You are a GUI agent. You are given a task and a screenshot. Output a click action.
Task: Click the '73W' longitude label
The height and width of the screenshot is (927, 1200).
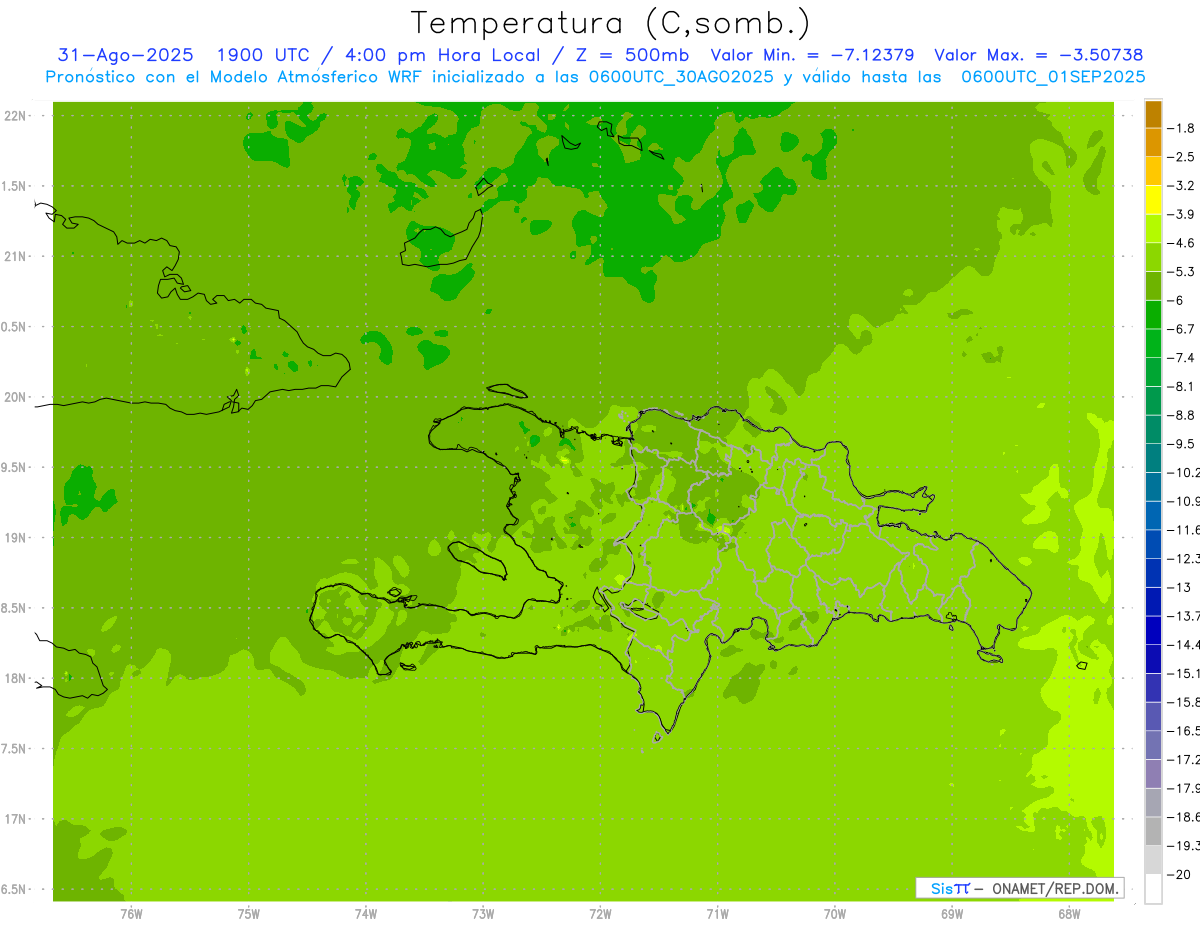tap(483, 914)
